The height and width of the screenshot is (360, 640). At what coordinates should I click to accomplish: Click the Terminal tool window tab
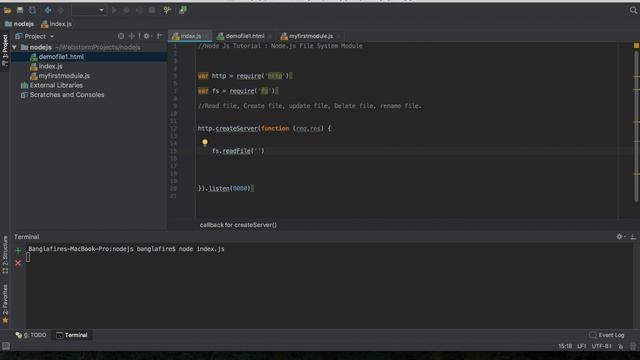(72, 335)
